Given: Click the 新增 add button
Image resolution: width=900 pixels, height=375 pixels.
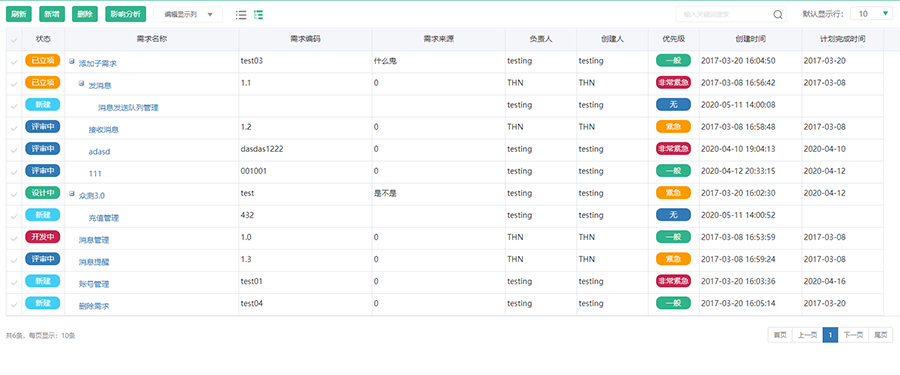Looking at the screenshot, I should coord(52,14).
